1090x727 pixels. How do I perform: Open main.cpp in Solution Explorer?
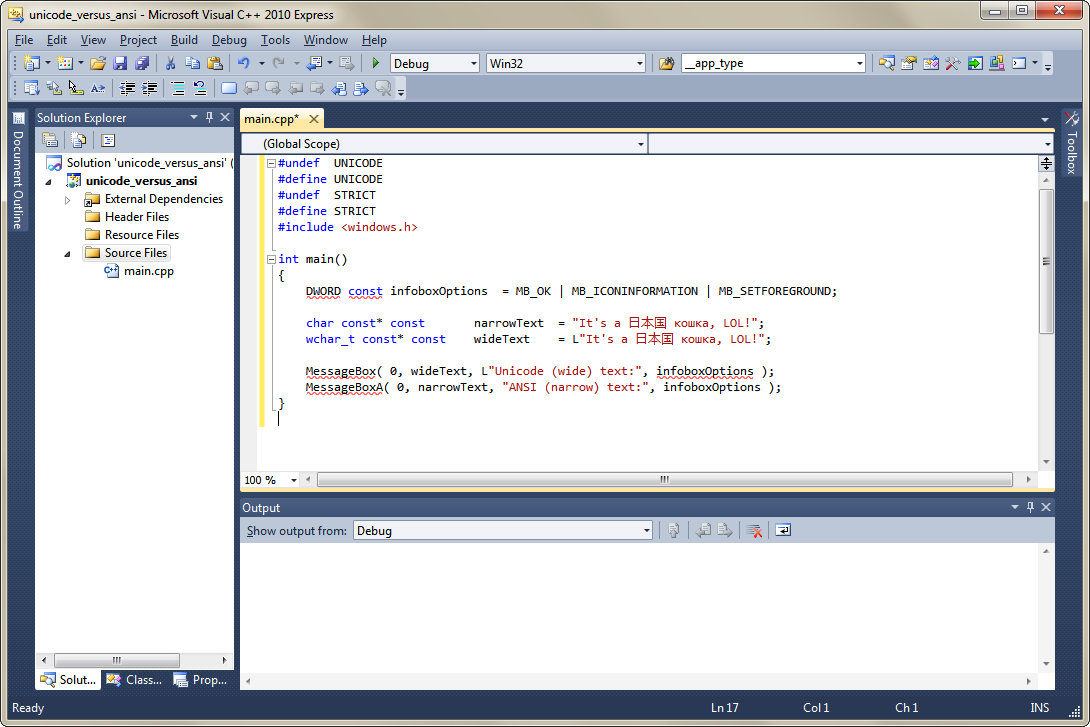tap(148, 271)
